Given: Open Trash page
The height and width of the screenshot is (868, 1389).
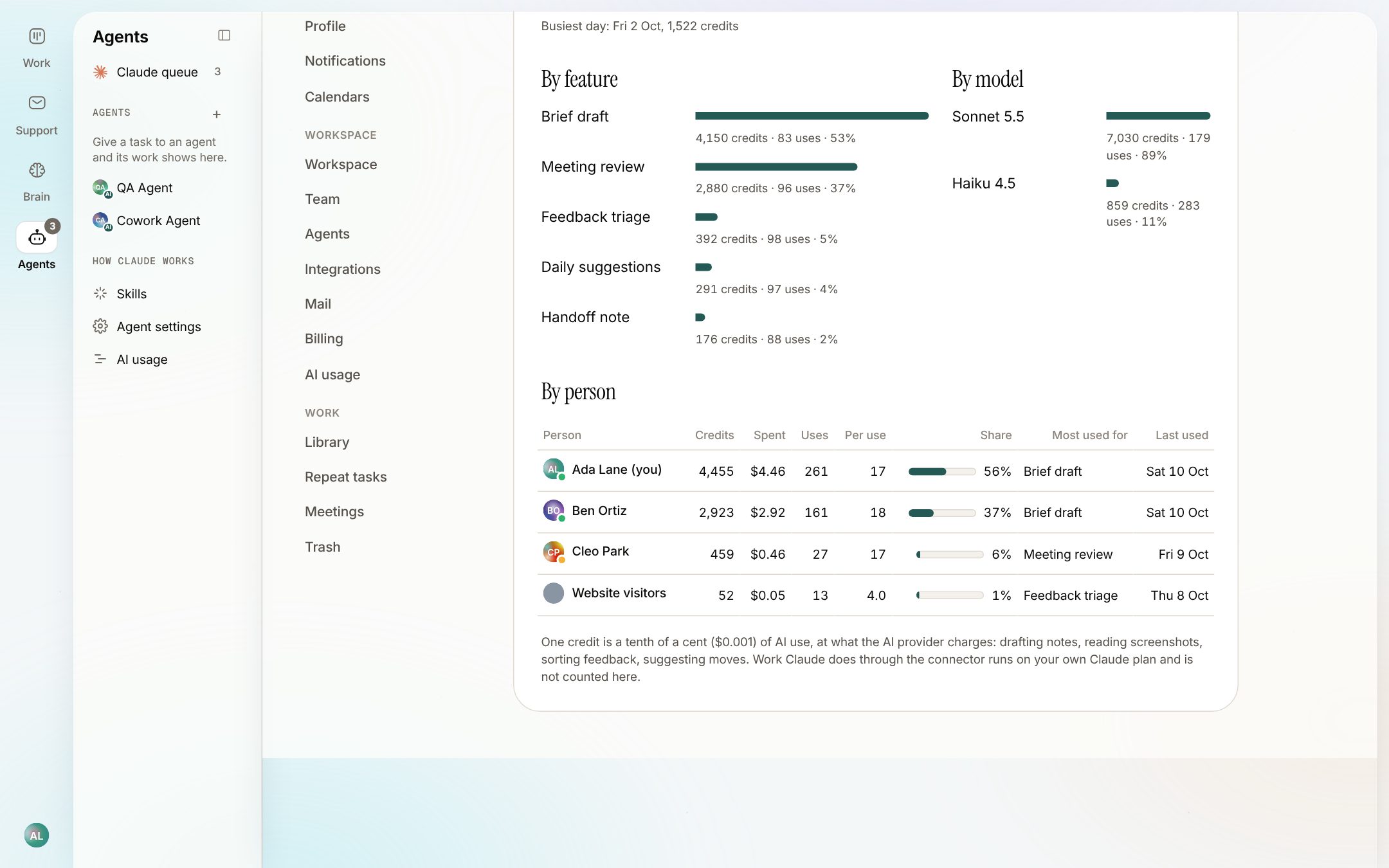Looking at the screenshot, I should [323, 547].
